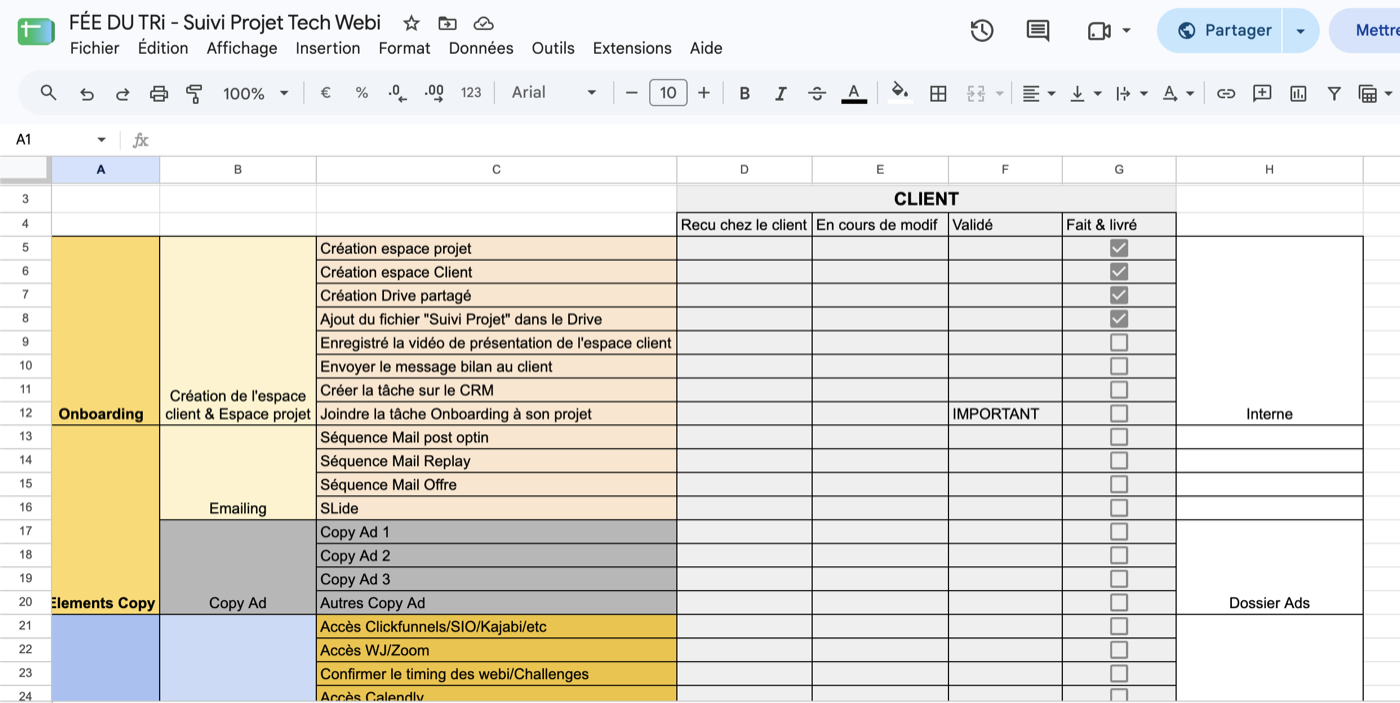Open the dropdown arrow next to Partager

(1300, 31)
